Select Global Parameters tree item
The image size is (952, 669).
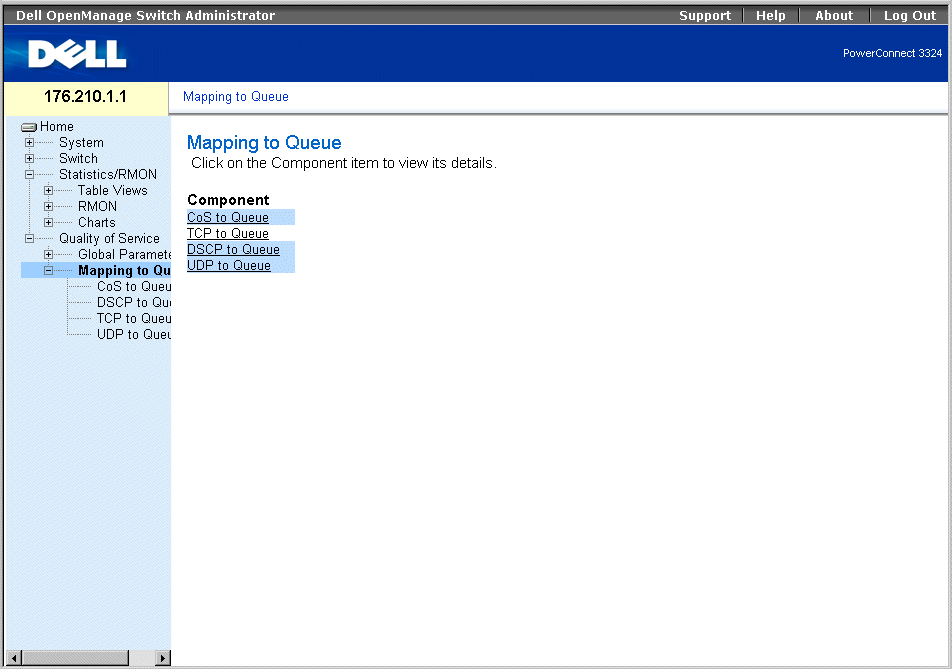[124, 254]
